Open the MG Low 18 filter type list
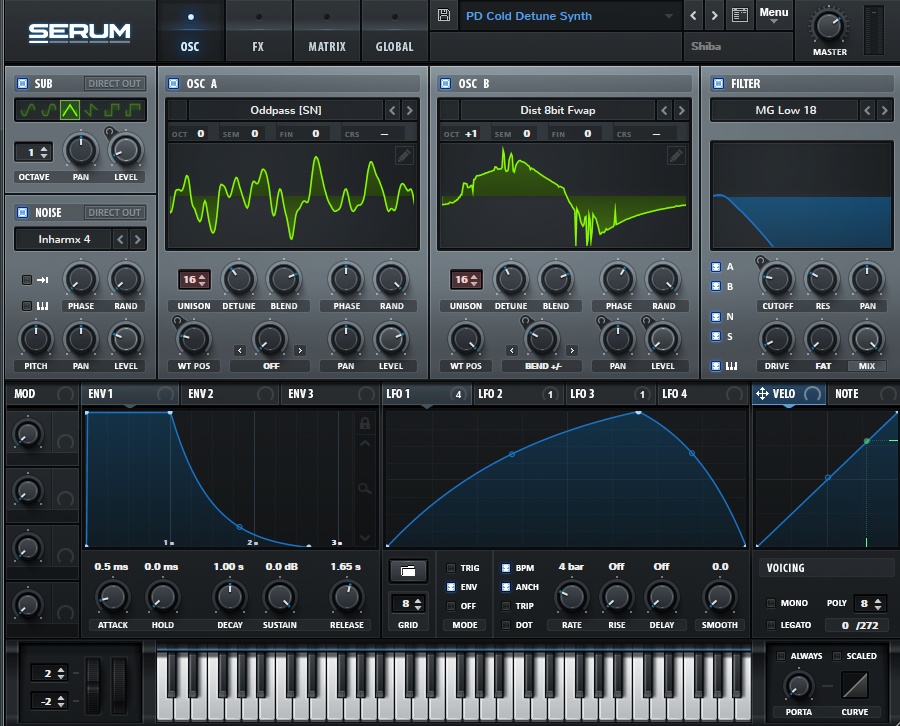This screenshot has height=726, width=900. [785, 110]
